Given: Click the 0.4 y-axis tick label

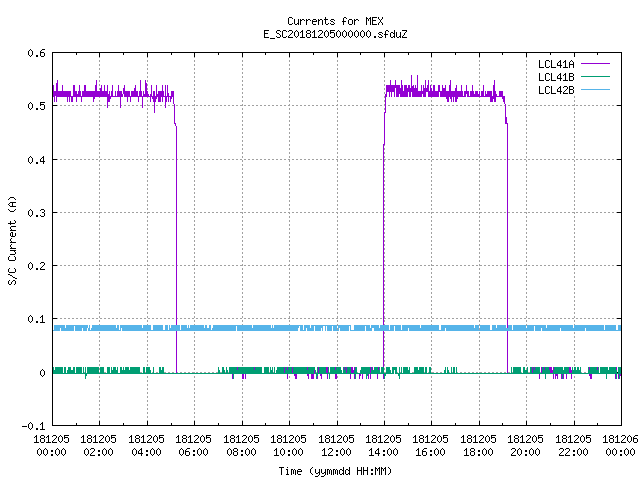Looking at the screenshot, I should pyautogui.click(x=36, y=160).
